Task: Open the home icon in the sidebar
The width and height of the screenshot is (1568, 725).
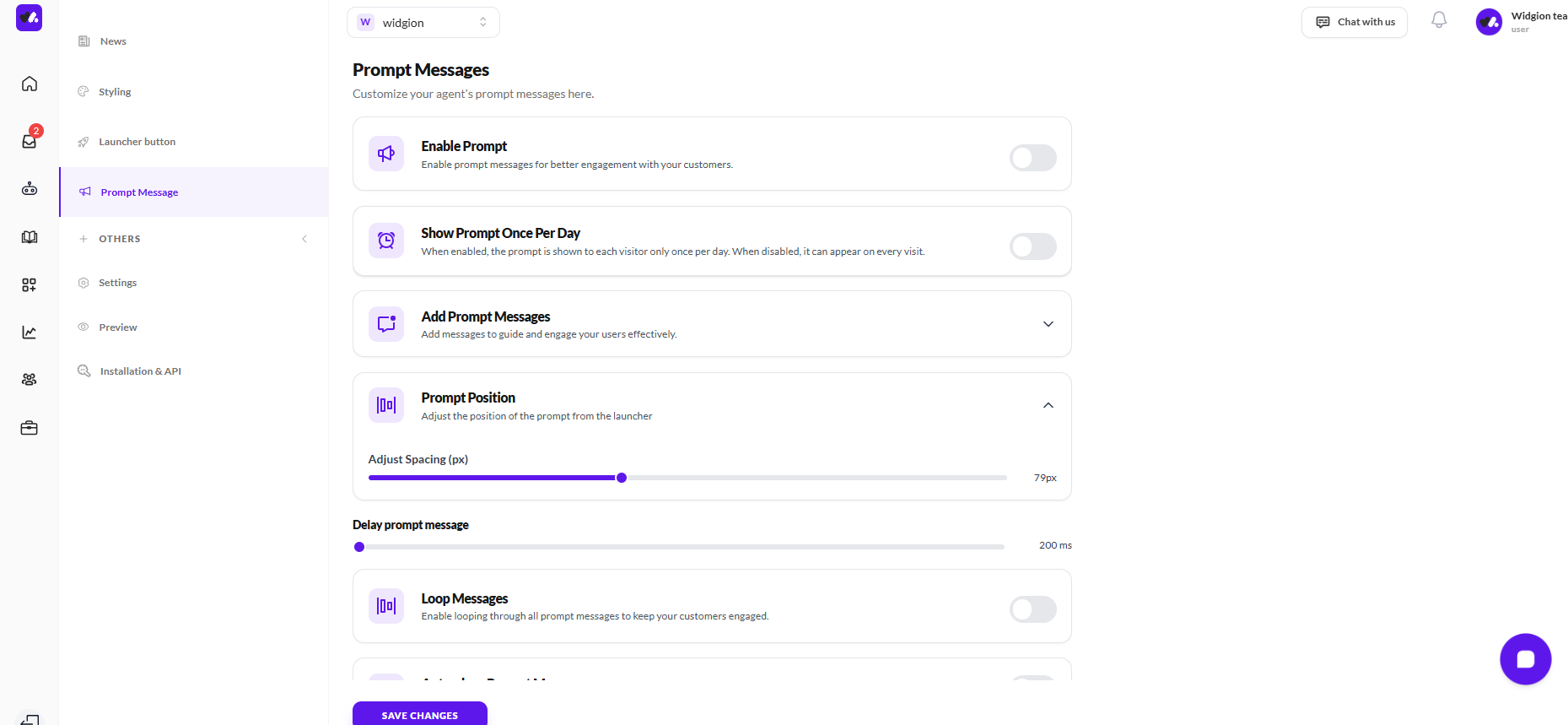Action: [30, 84]
